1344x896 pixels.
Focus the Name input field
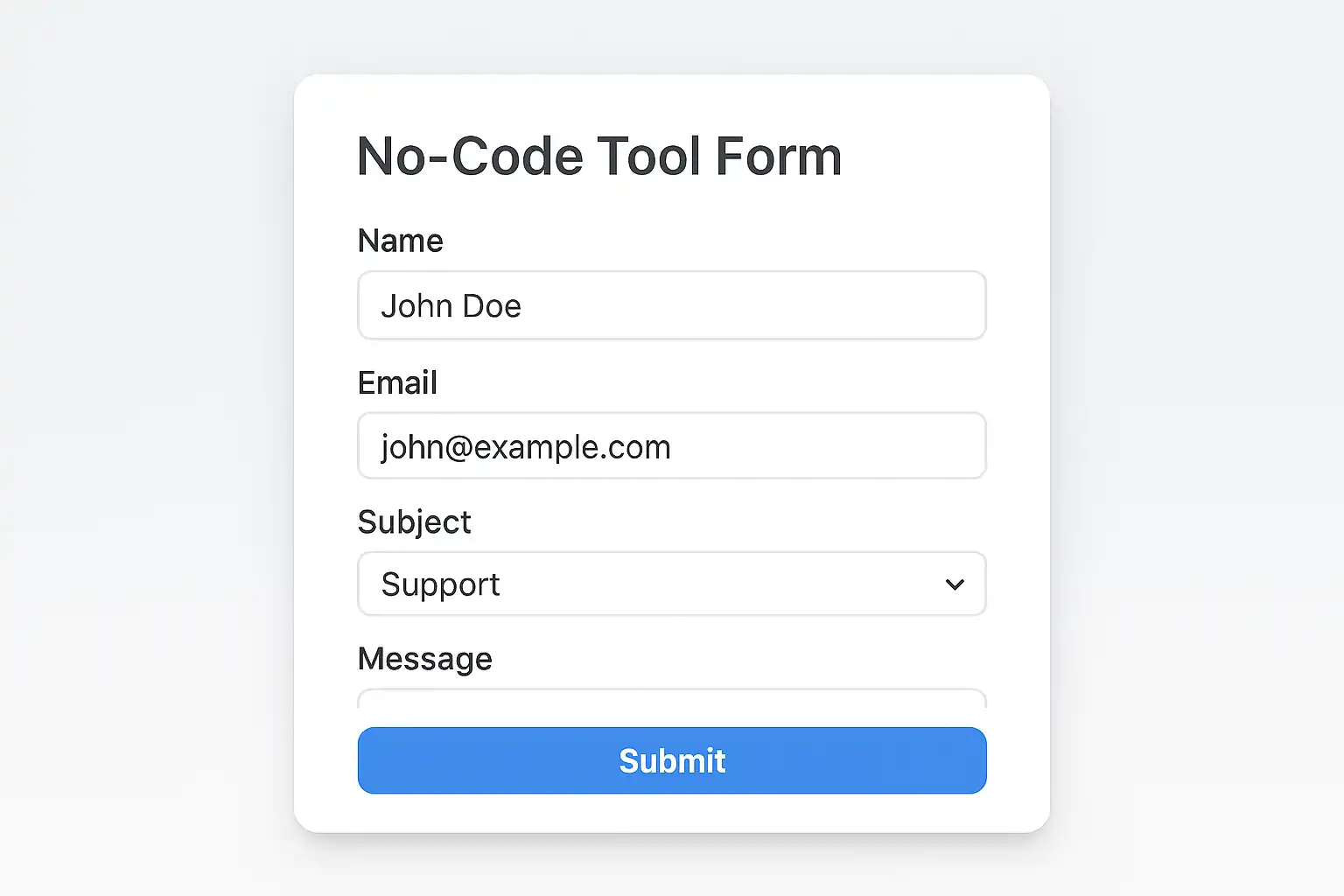[671, 305]
